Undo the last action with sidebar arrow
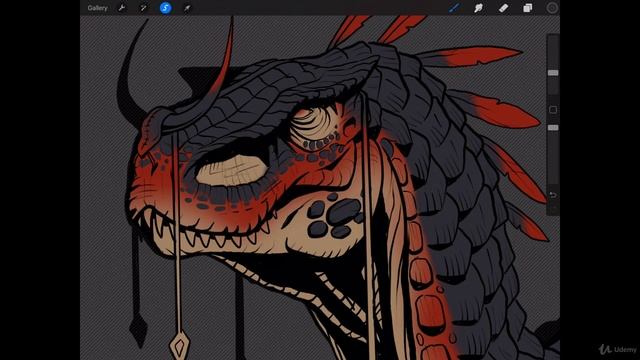640x360 pixels. coord(553,195)
